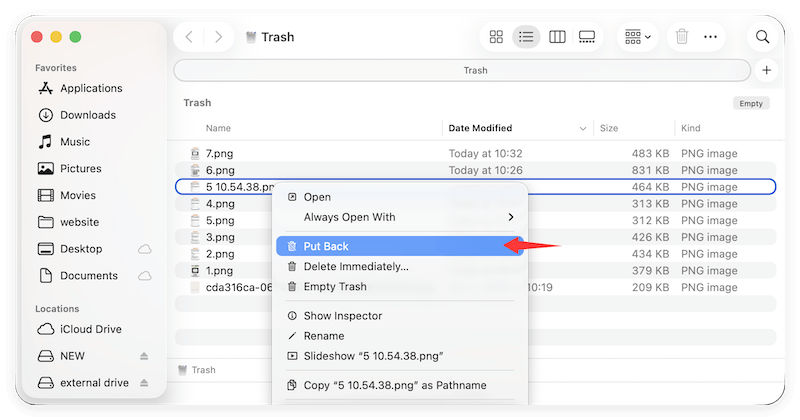The height and width of the screenshot is (420, 800).
Task: Open Downloads in the sidebar
Action: tap(78, 115)
